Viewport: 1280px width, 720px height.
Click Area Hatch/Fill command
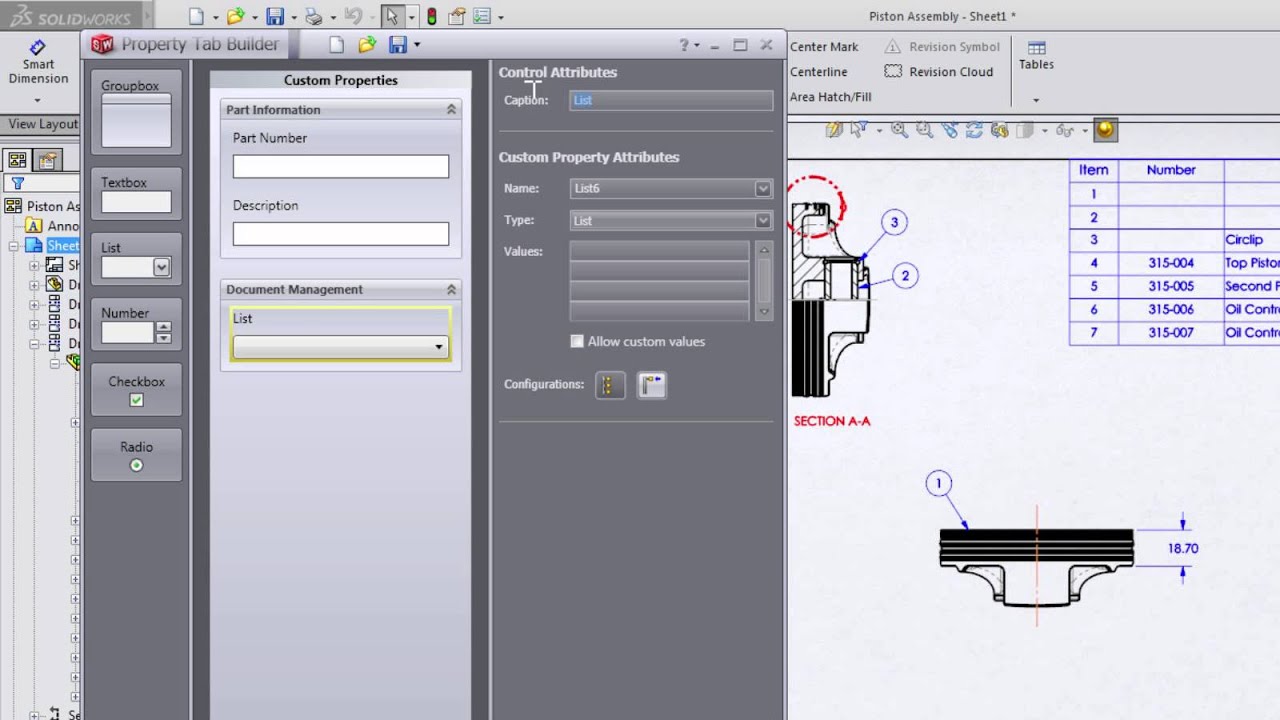click(831, 97)
